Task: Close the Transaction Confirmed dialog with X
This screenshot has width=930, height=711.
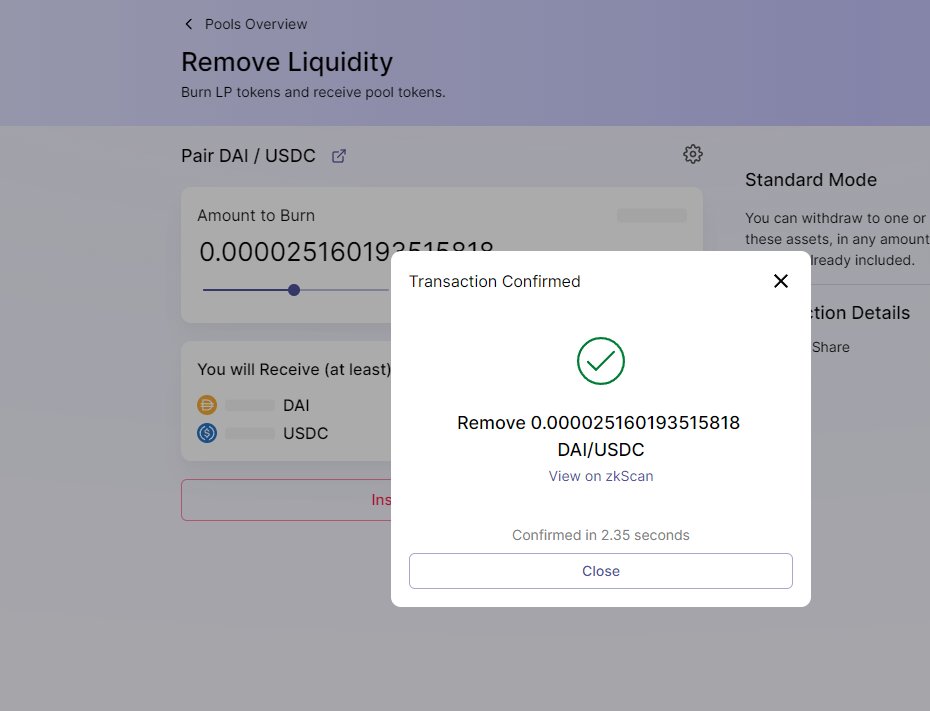Action: pyautogui.click(x=781, y=281)
